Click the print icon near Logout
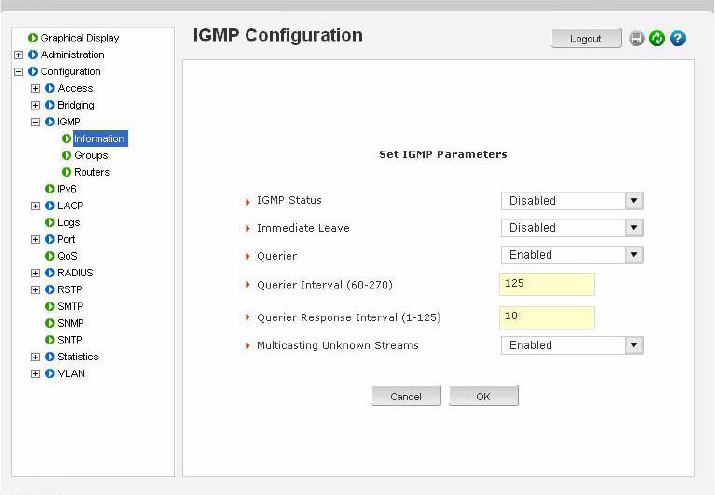The height and width of the screenshot is (495, 715). pyautogui.click(x=637, y=38)
